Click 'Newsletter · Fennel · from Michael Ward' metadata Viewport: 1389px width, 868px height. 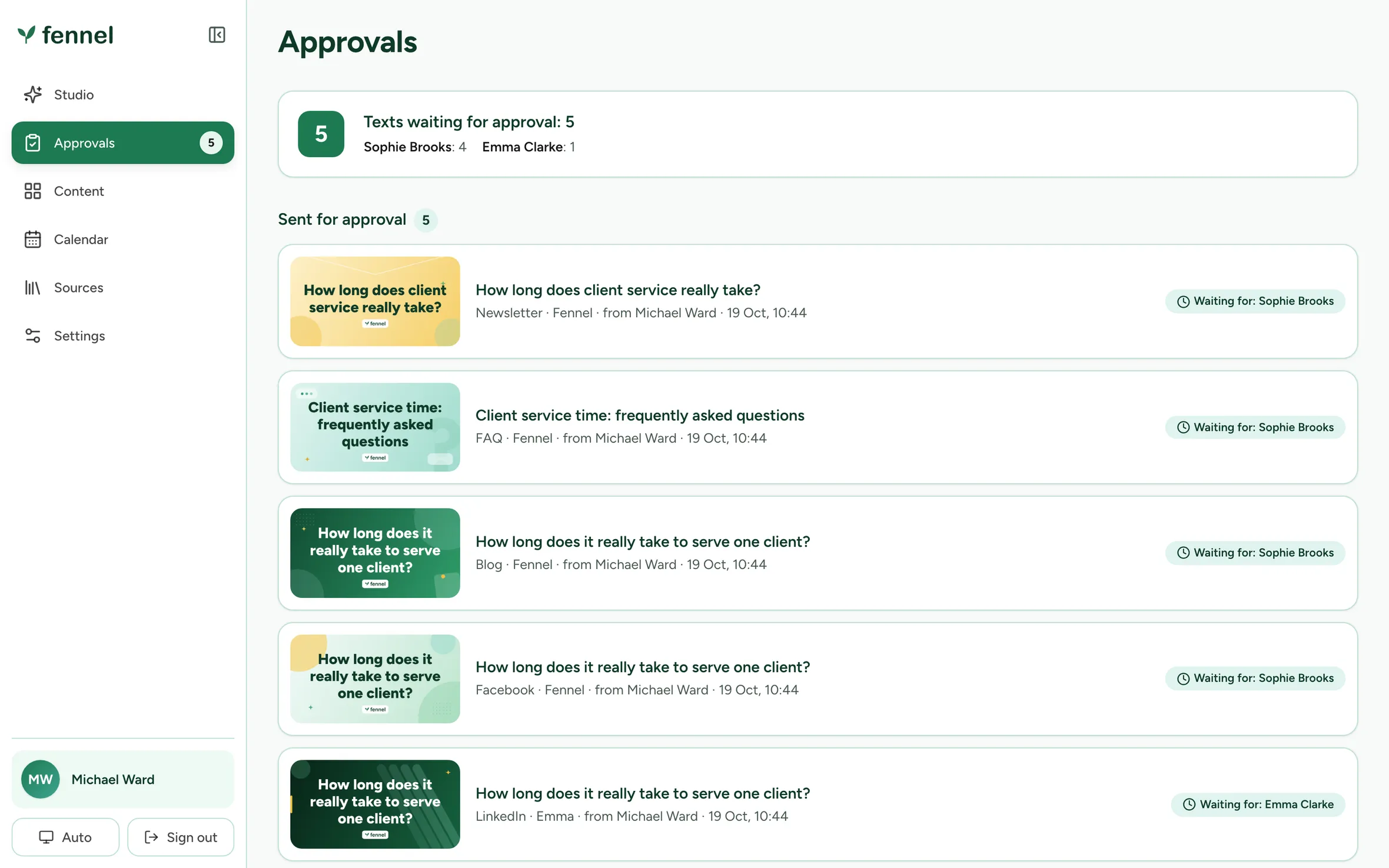[x=596, y=313]
